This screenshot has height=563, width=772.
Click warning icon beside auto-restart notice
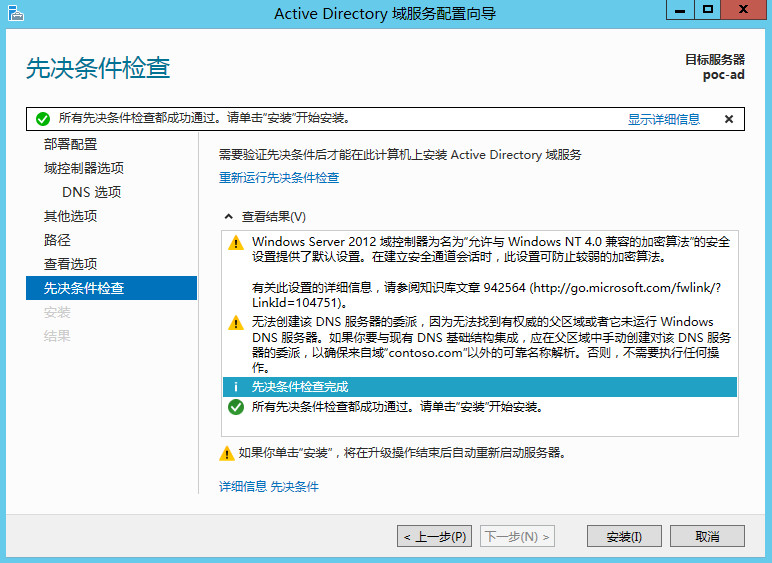[x=226, y=453]
